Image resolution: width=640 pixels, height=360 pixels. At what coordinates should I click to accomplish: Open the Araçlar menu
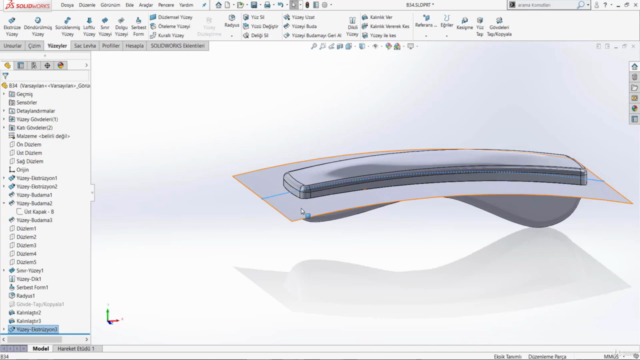click(146, 5)
